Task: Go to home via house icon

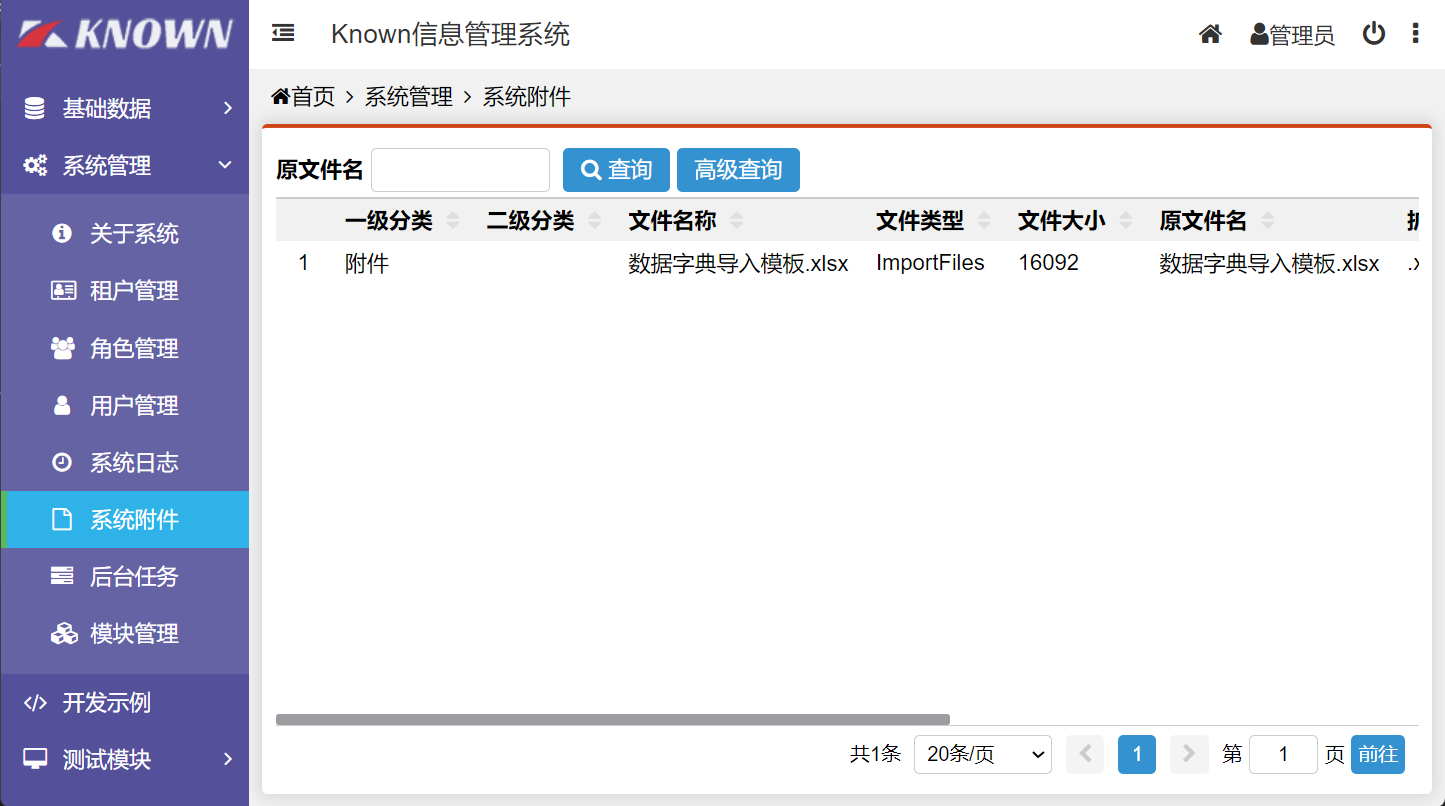Action: tap(1210, 34)
